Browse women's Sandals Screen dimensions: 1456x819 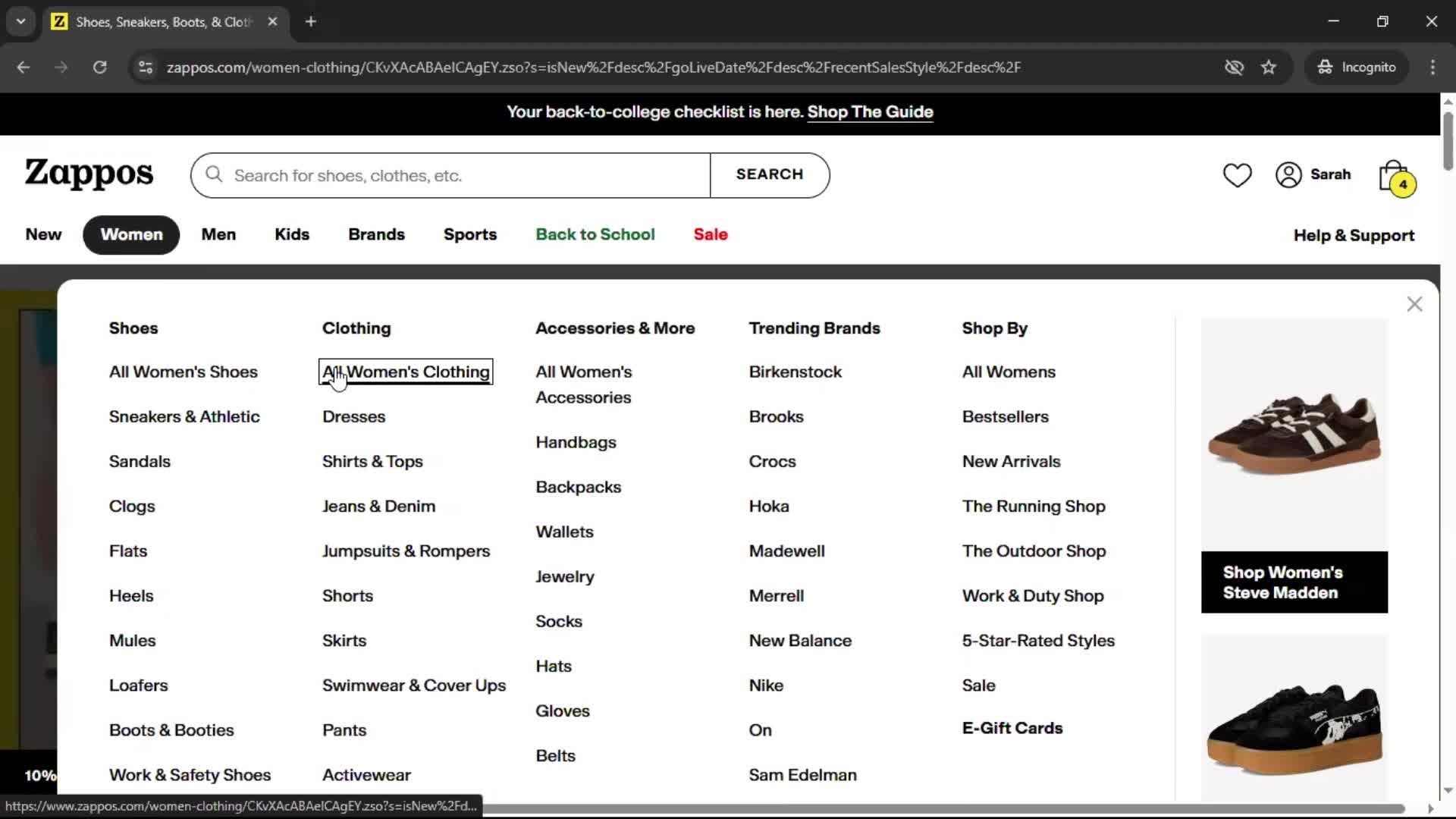pos(140,461)
